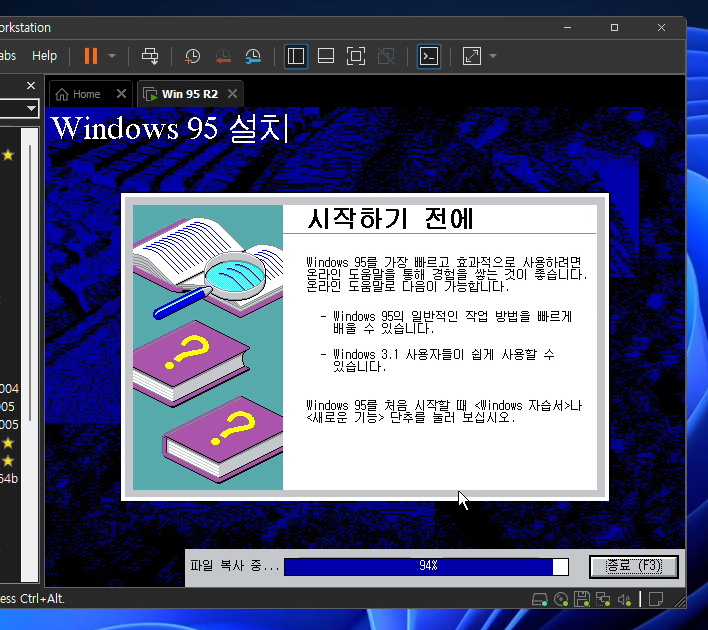The height and width of the screenshot is (630, 708).
Task: Click the floppy drive status icon
Action: [x=582, y=599]
